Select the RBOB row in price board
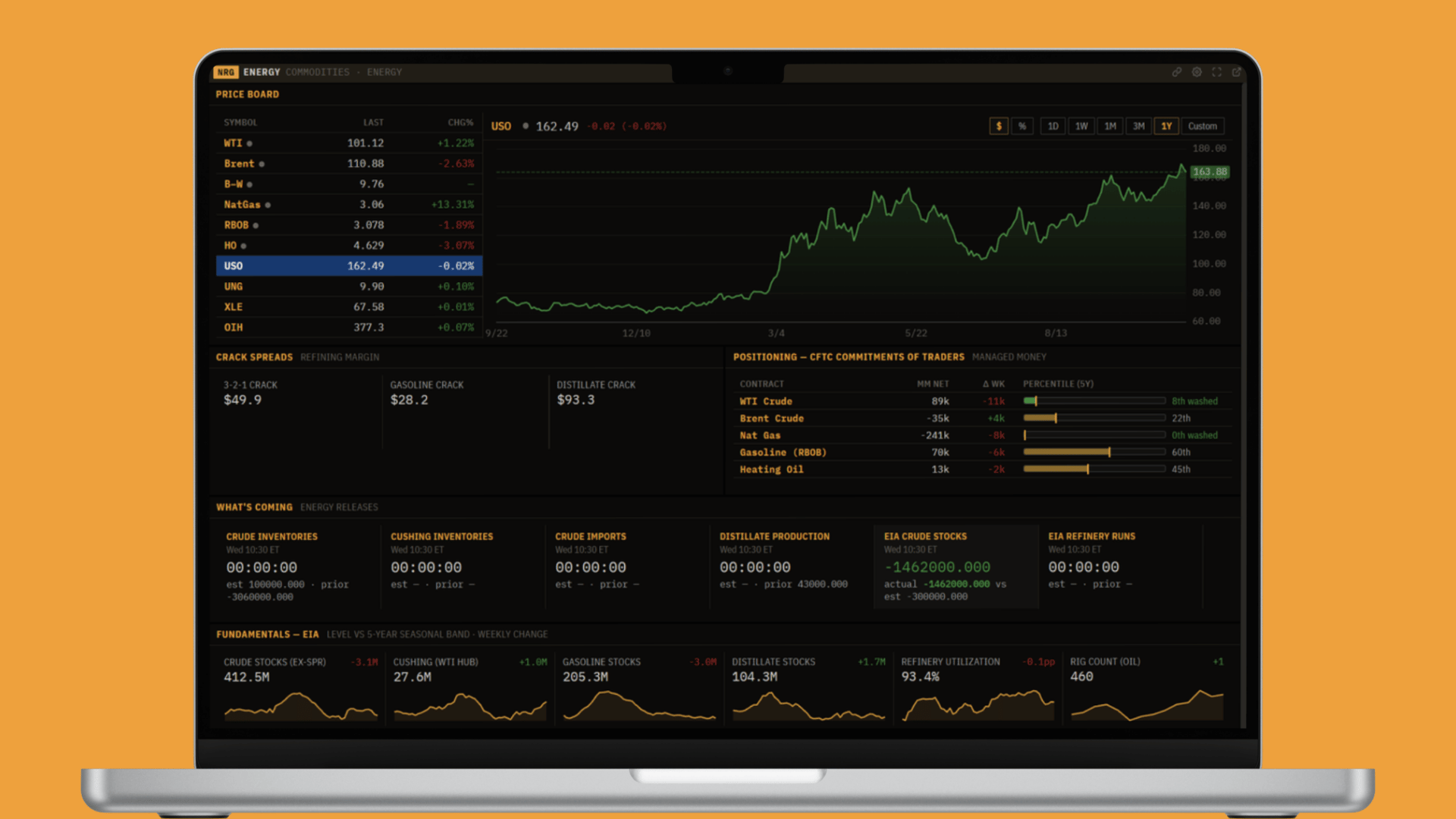The width and height of the screenshot is (1456, 819). tap(349, 225)
